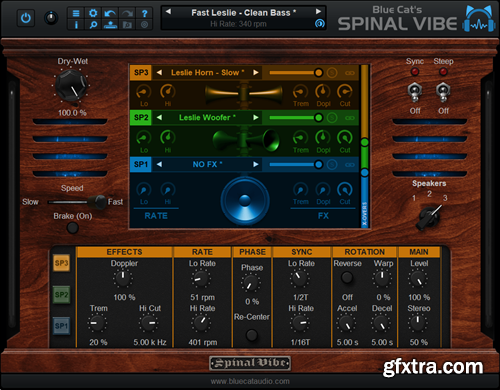Click the SP3 Trem mini knob in display
The height and width of the screenshot is (390, 500).
click(x=300, y=92)
